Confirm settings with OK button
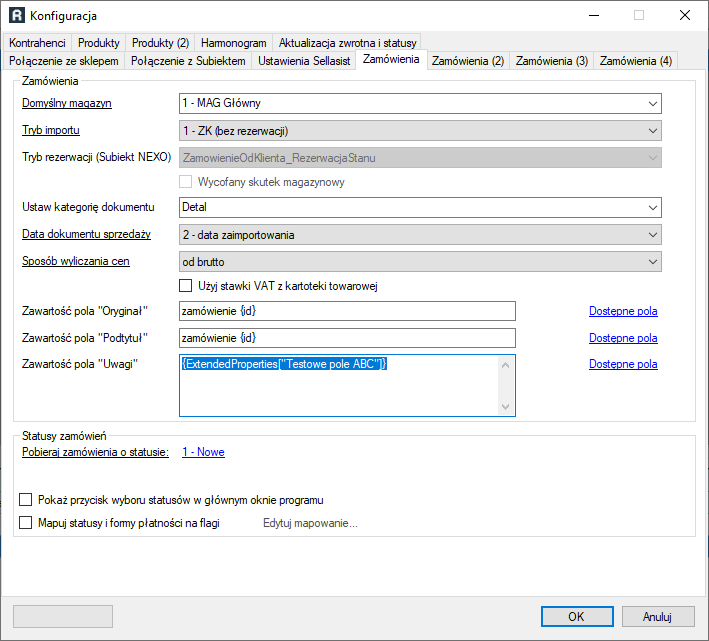This screenshot has width=709, height=641. 577,617
